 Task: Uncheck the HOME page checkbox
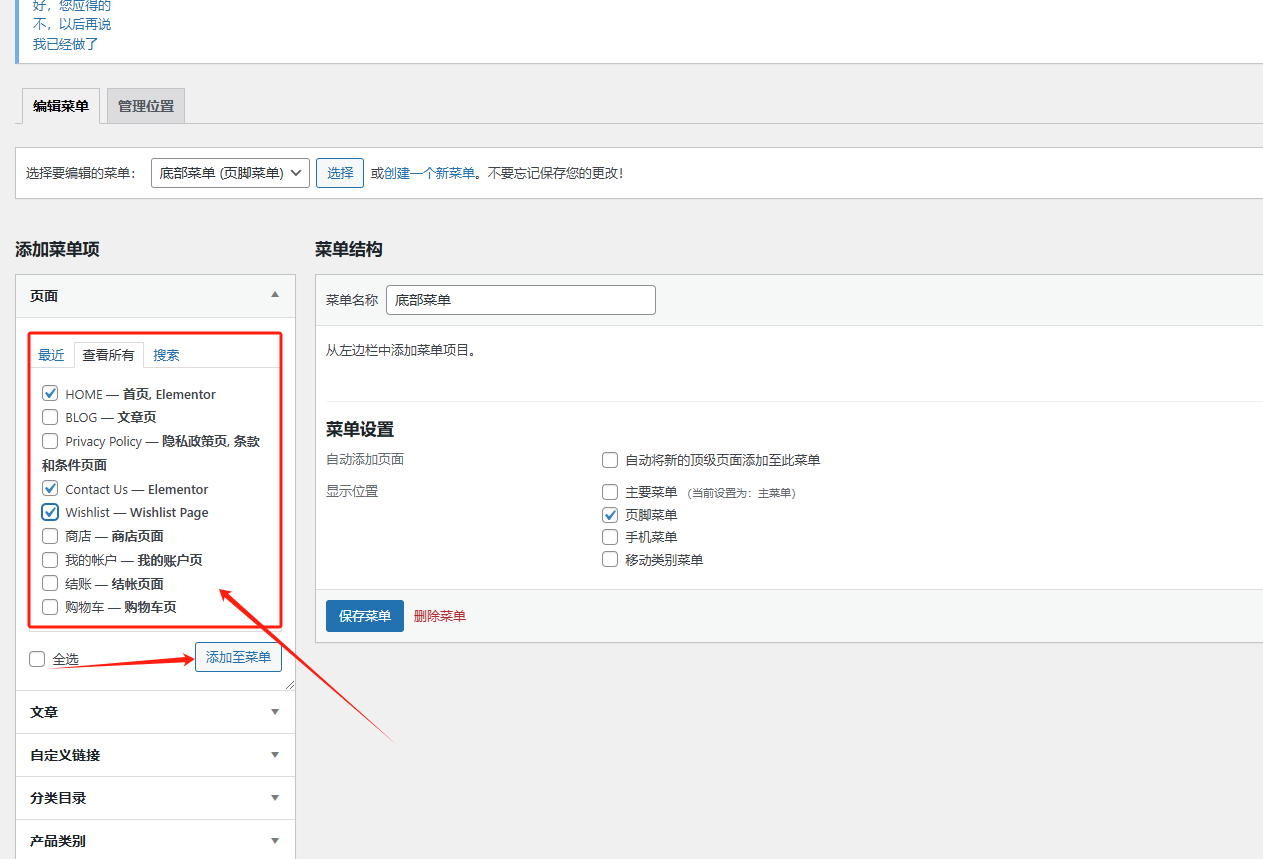pos(50,392)
